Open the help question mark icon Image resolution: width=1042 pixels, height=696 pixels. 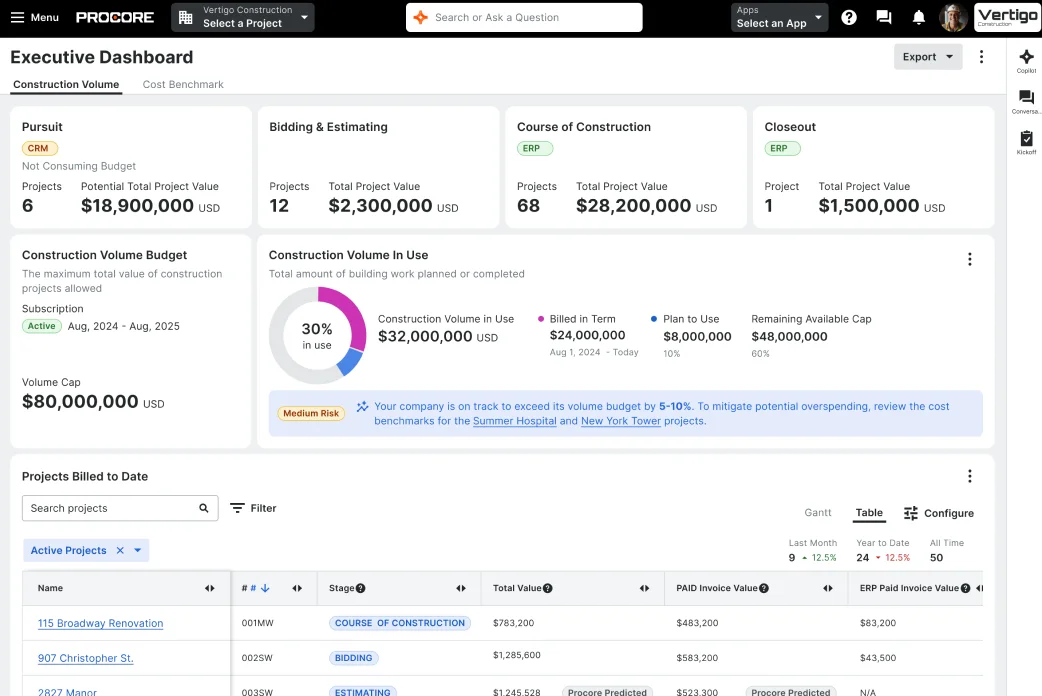[x=849, y=17]
